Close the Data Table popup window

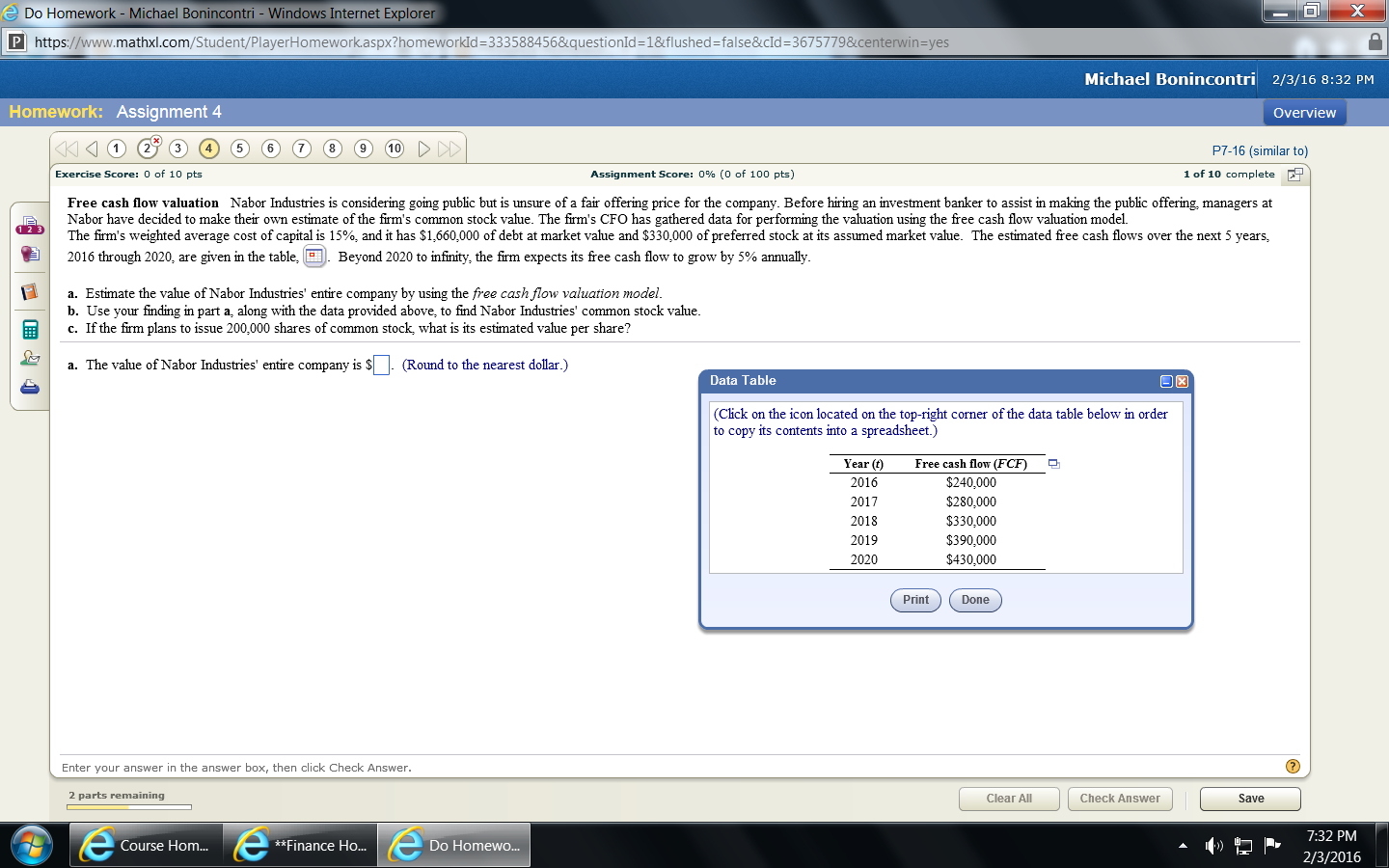click(1183, 381)
